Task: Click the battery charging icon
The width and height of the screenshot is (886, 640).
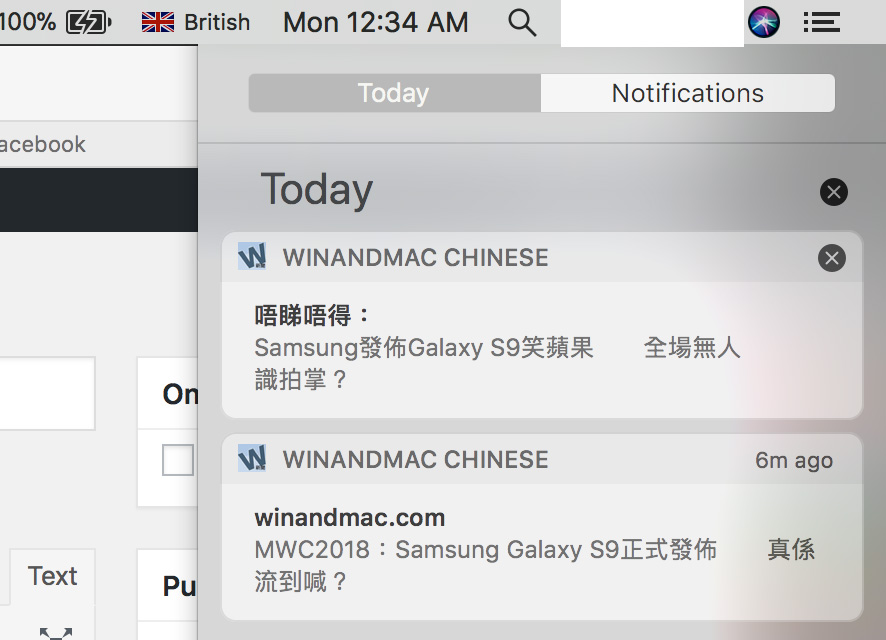Action: [89, 23]
